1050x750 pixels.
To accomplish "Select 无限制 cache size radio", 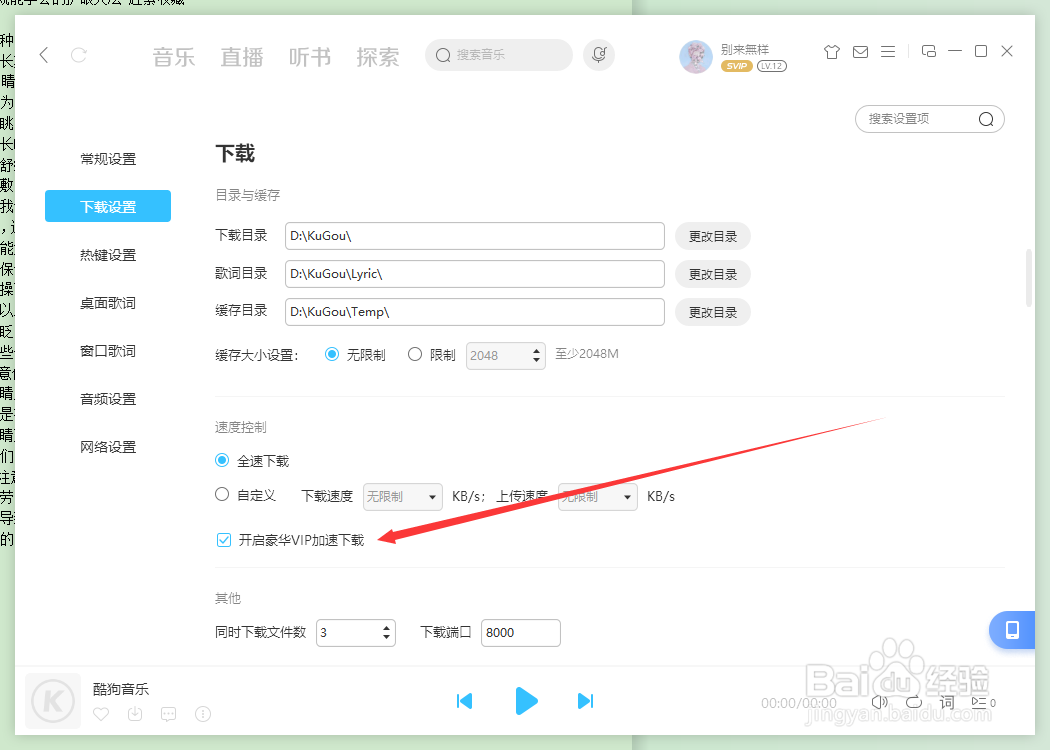I will 331,354.
